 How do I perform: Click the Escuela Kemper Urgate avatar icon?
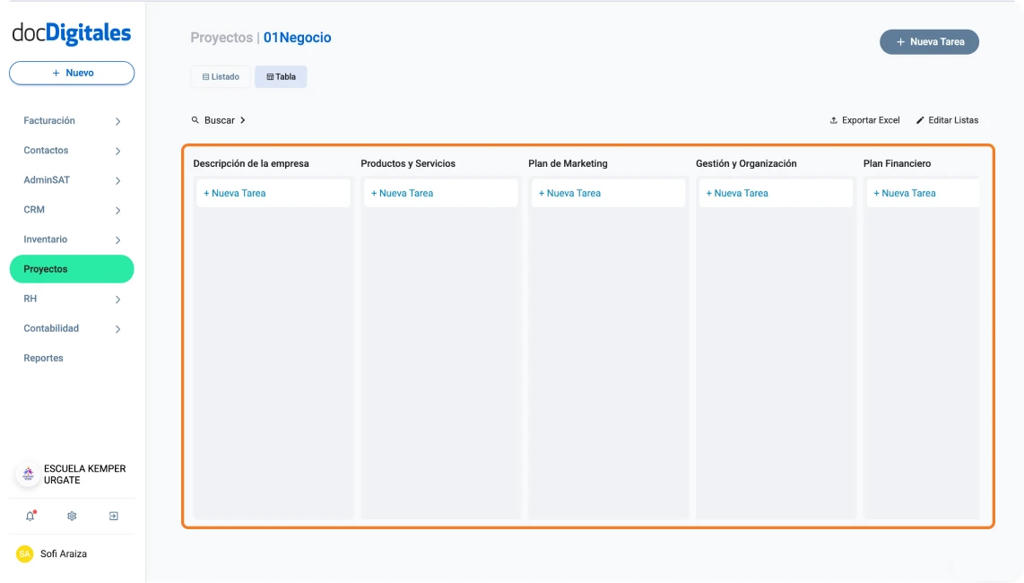pyautogui.click(x=26, y=474)
